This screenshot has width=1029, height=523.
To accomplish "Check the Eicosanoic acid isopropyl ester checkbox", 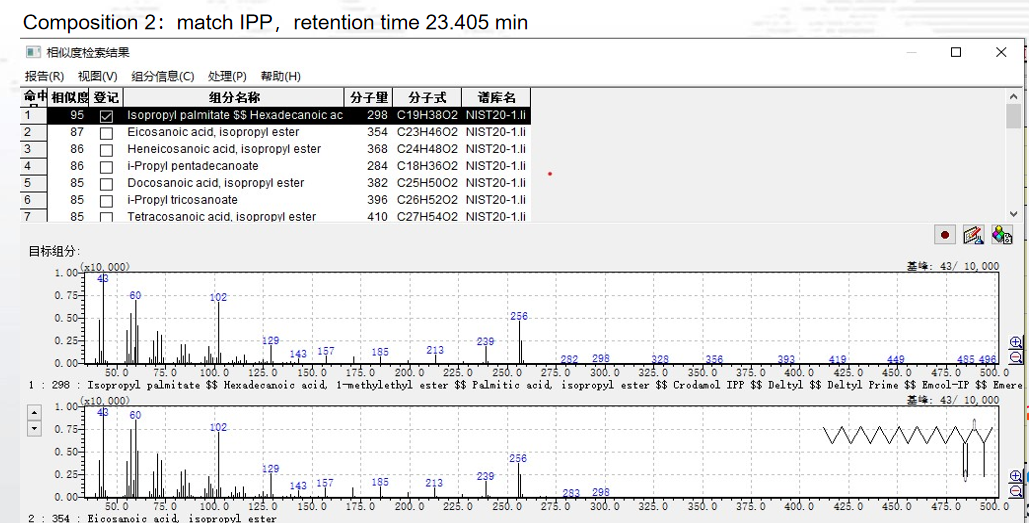I will pyautogui.click(x=106, y=133).
